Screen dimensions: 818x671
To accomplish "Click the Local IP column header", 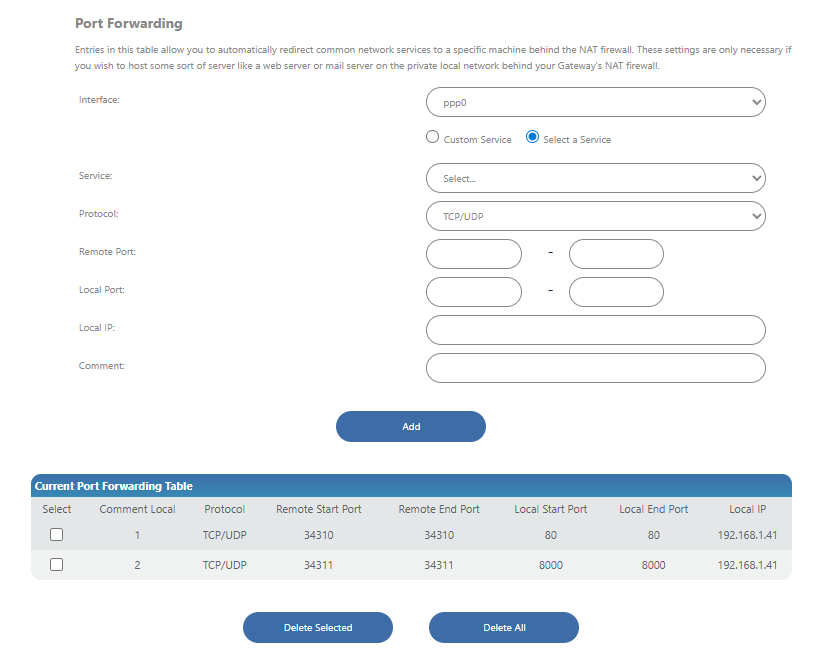I will [x=748, y=509].
